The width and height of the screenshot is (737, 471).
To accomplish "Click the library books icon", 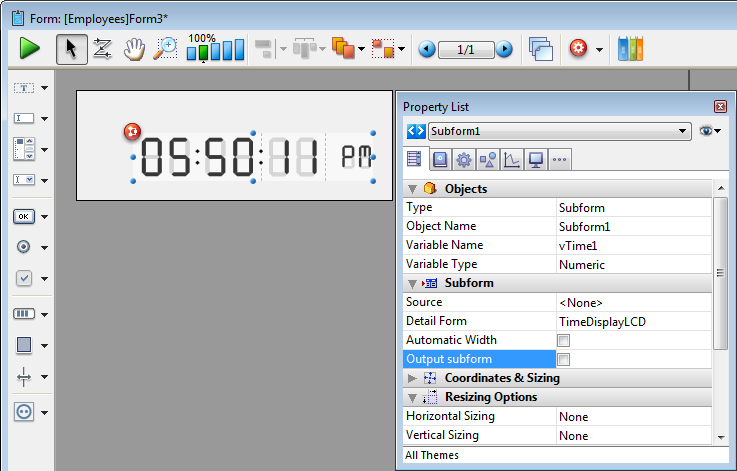I will coord(631,48).
